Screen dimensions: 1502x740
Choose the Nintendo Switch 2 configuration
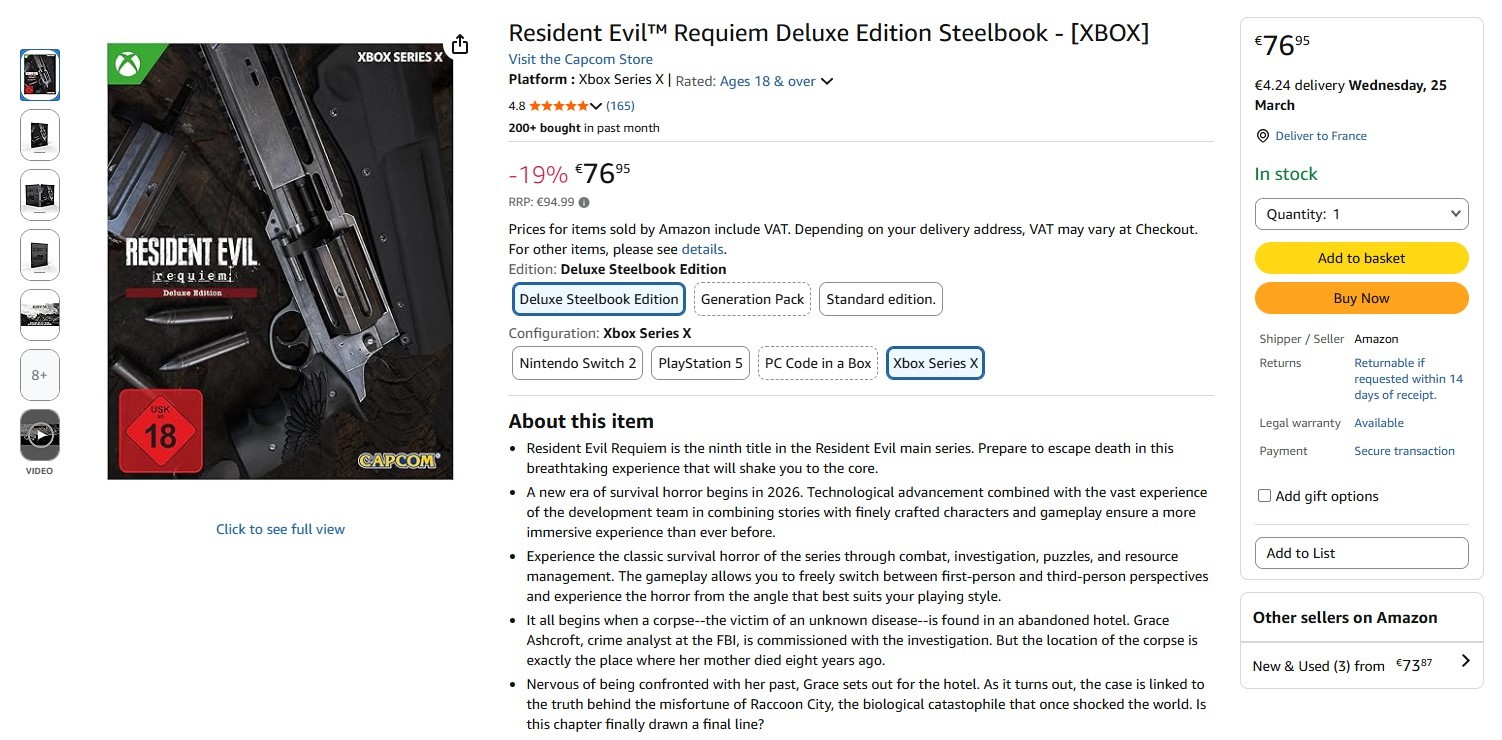click(578, 363)
